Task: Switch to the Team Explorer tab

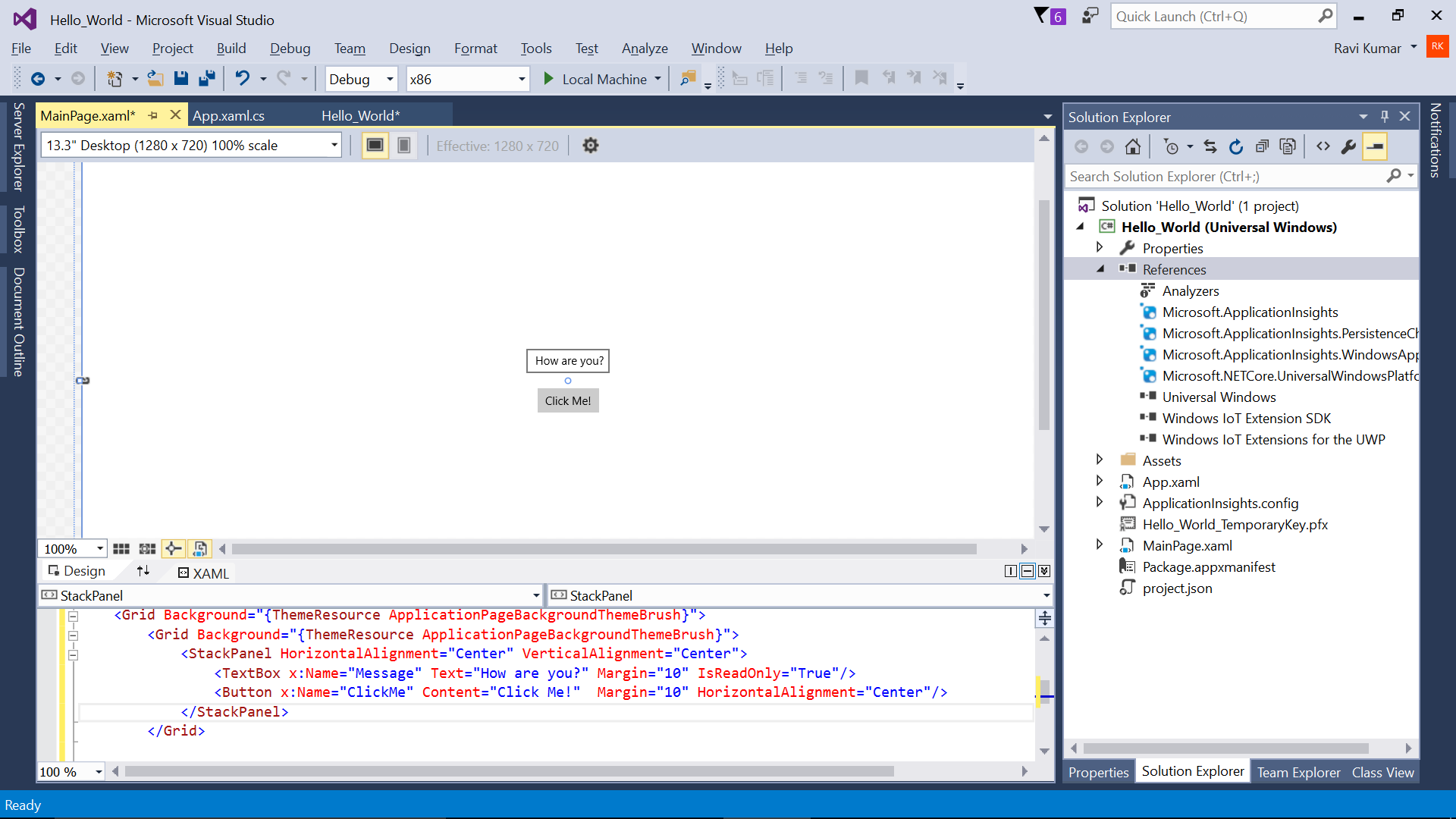Action: coord(1298,772)
